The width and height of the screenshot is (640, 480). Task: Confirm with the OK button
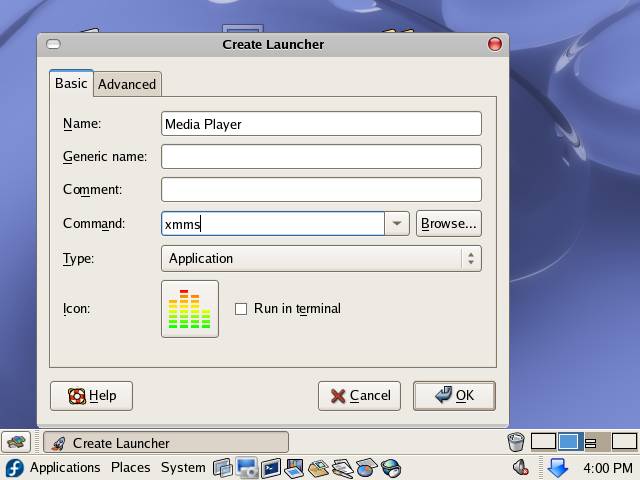click(454, 395)
